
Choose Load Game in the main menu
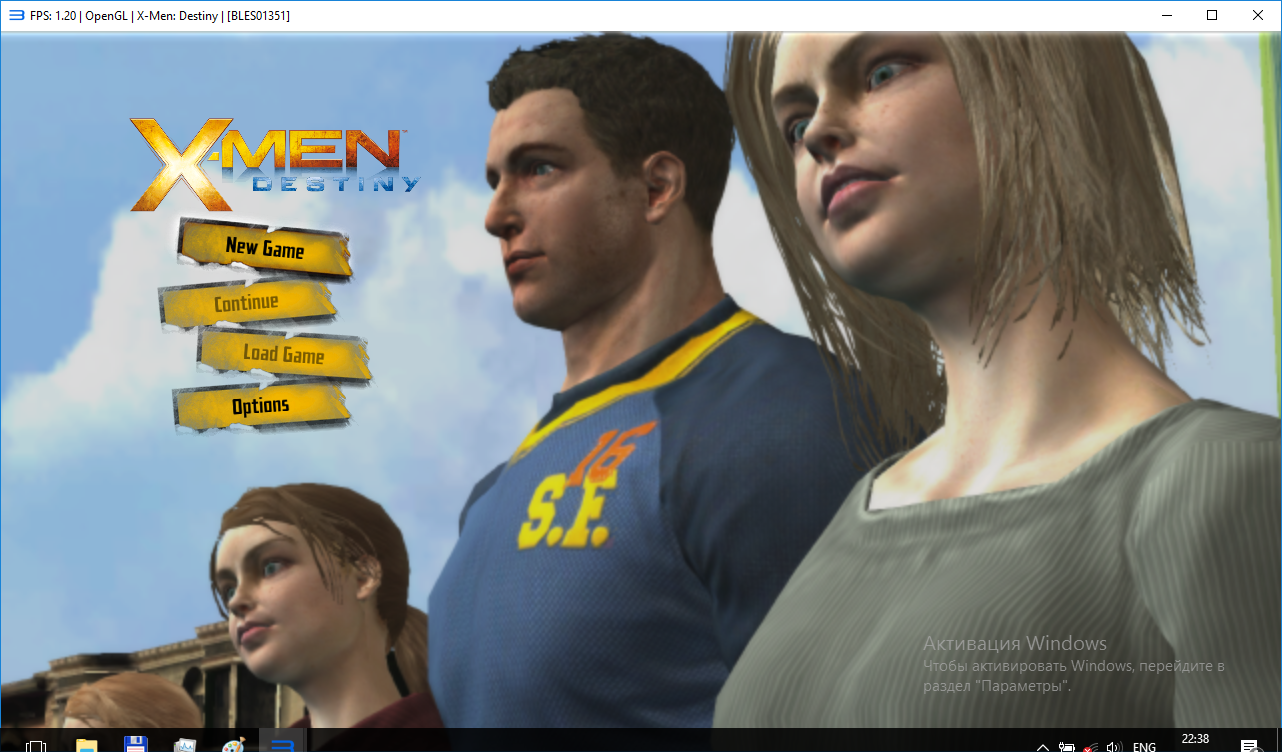pyautogui.click(x=284, y=354)
